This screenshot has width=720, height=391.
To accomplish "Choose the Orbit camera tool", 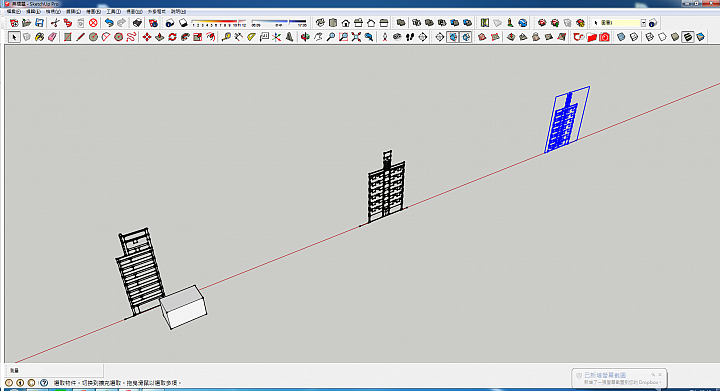I will click(x=305, y=37).
